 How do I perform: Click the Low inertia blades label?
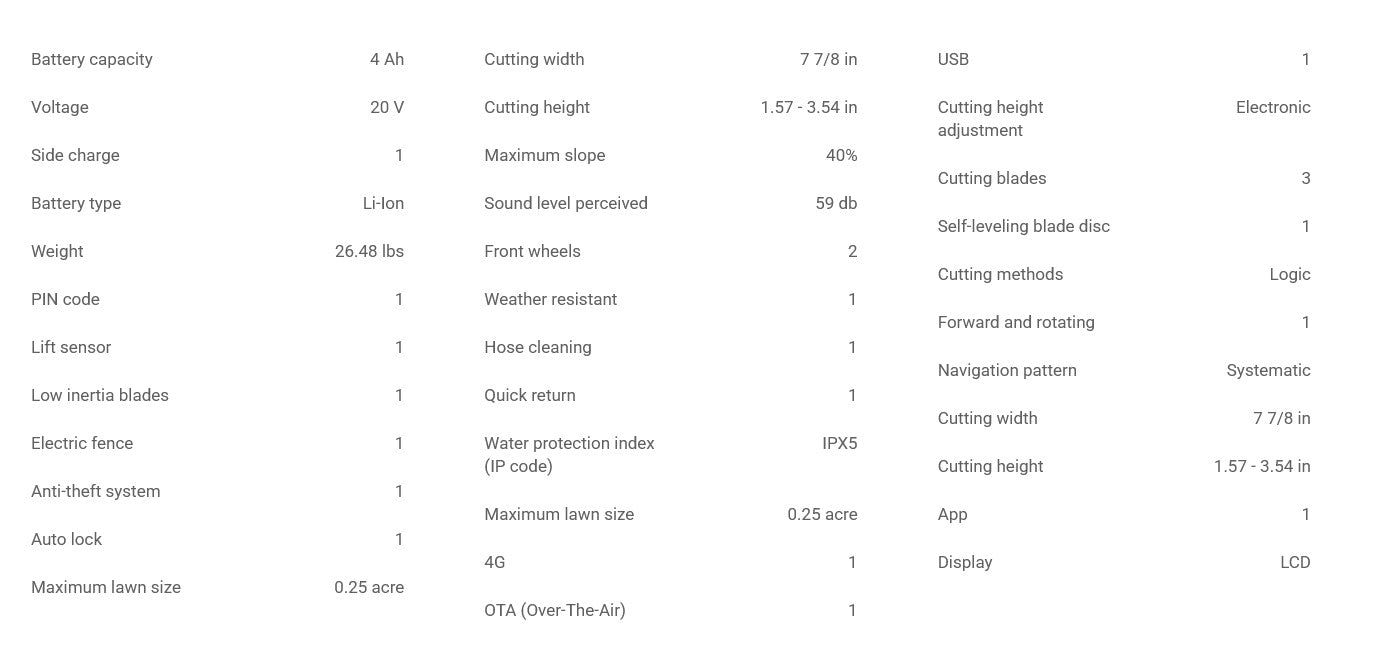[x=100, y=395]
